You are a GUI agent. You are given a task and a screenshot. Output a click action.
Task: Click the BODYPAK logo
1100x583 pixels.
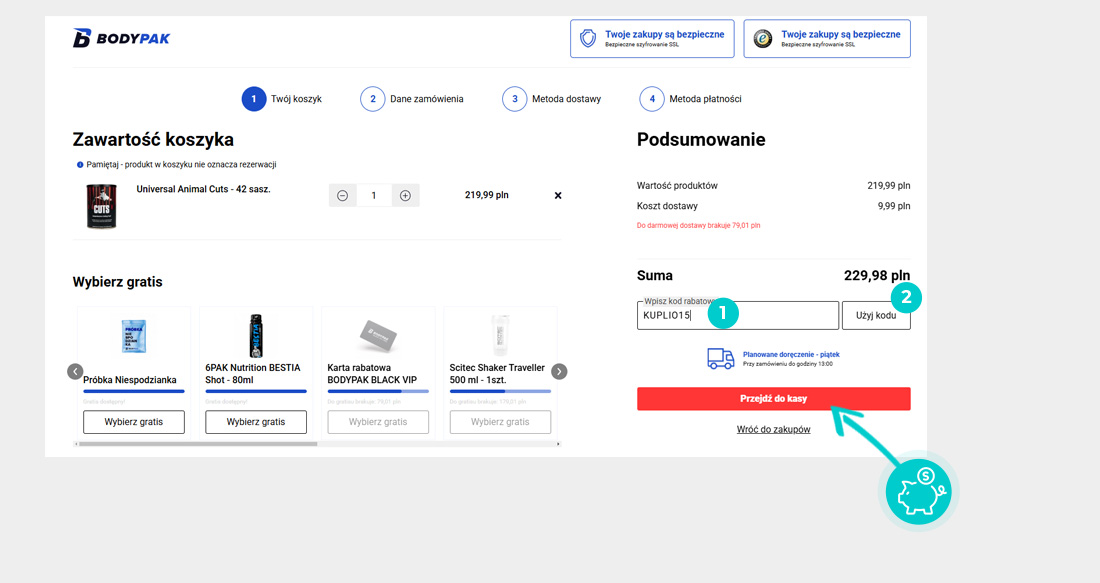[121, 38]
